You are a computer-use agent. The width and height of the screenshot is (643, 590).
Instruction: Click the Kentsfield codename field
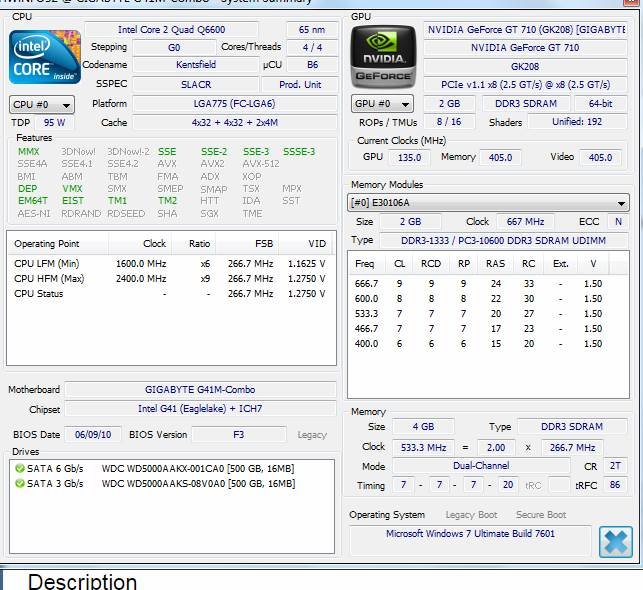(x=196, y=65)
